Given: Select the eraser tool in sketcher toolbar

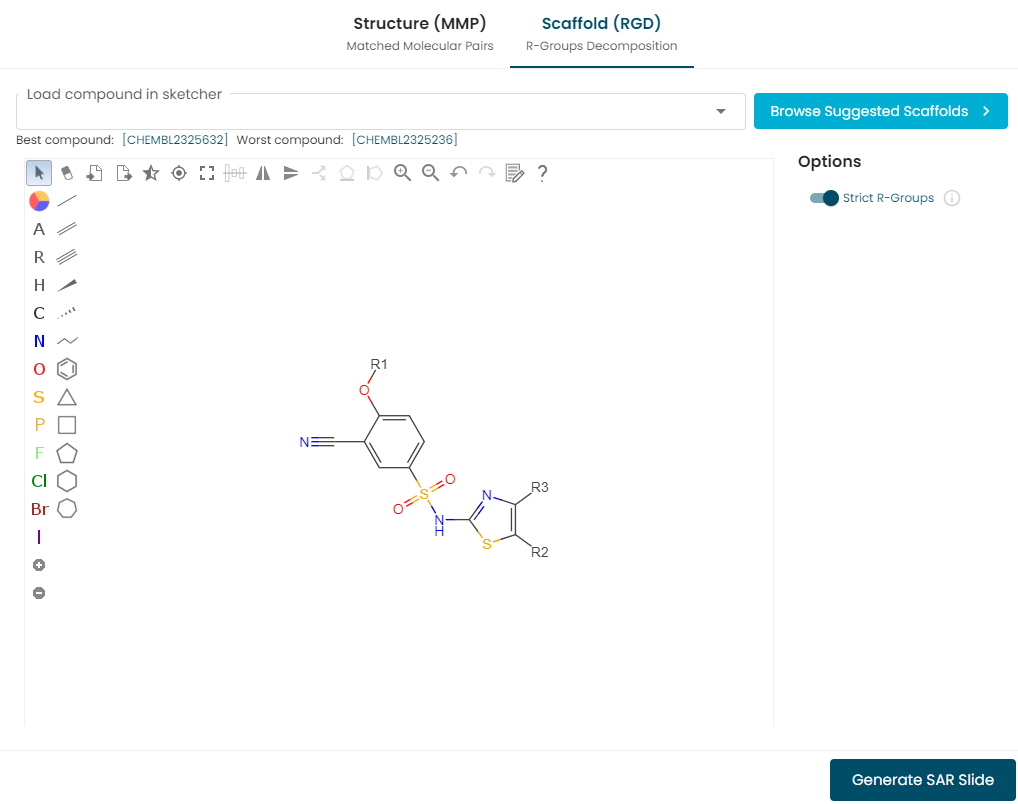Looking at the screenshot, I should pos(67,173).
